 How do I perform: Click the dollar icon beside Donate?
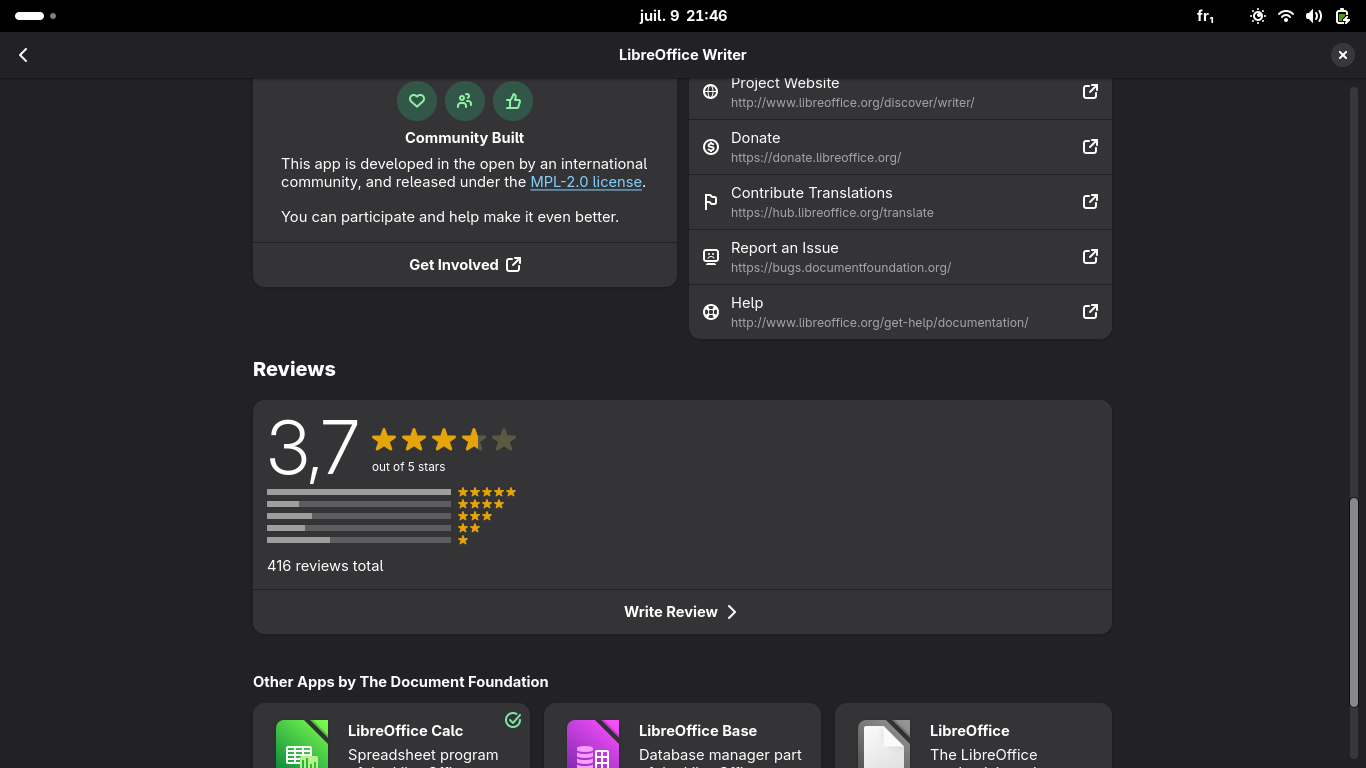tap(711, 147)
